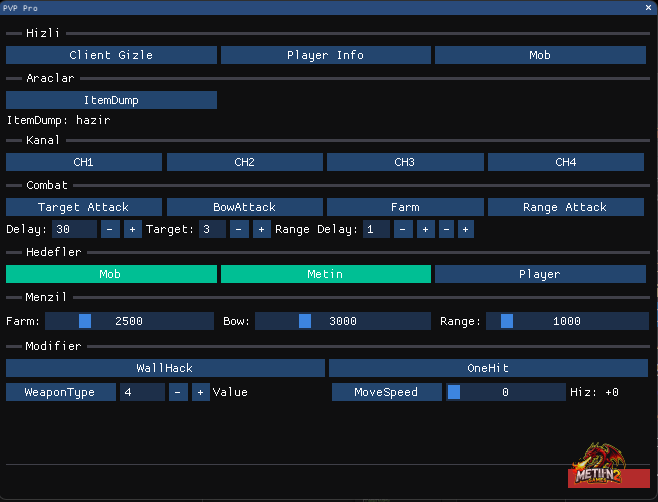Click the 'ItemDump: hazir' status text
Image resolution: width=658 pixels, height=502 pixels.
(59, 120)
